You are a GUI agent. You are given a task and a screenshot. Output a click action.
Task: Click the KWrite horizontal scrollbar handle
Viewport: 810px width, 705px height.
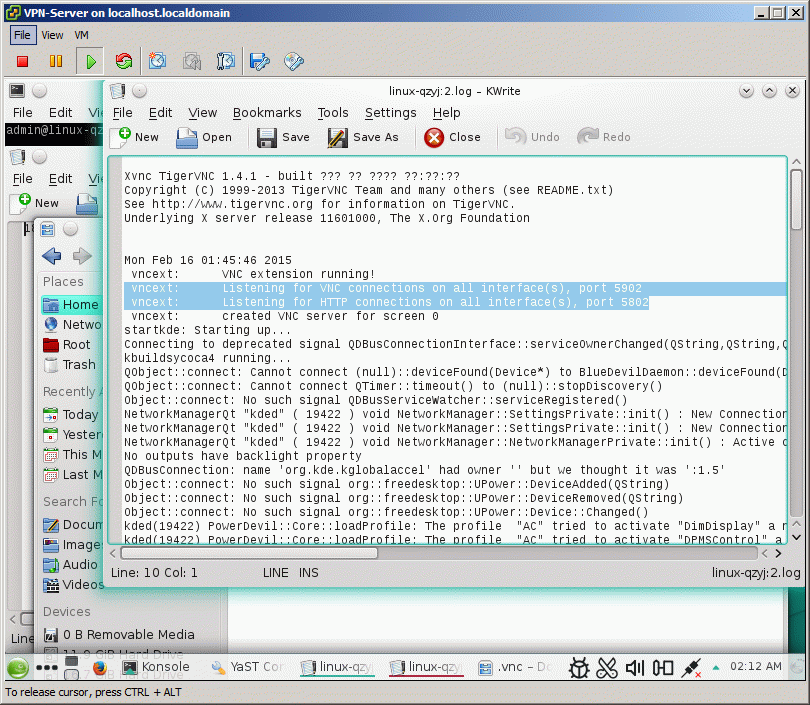[249, 553]
